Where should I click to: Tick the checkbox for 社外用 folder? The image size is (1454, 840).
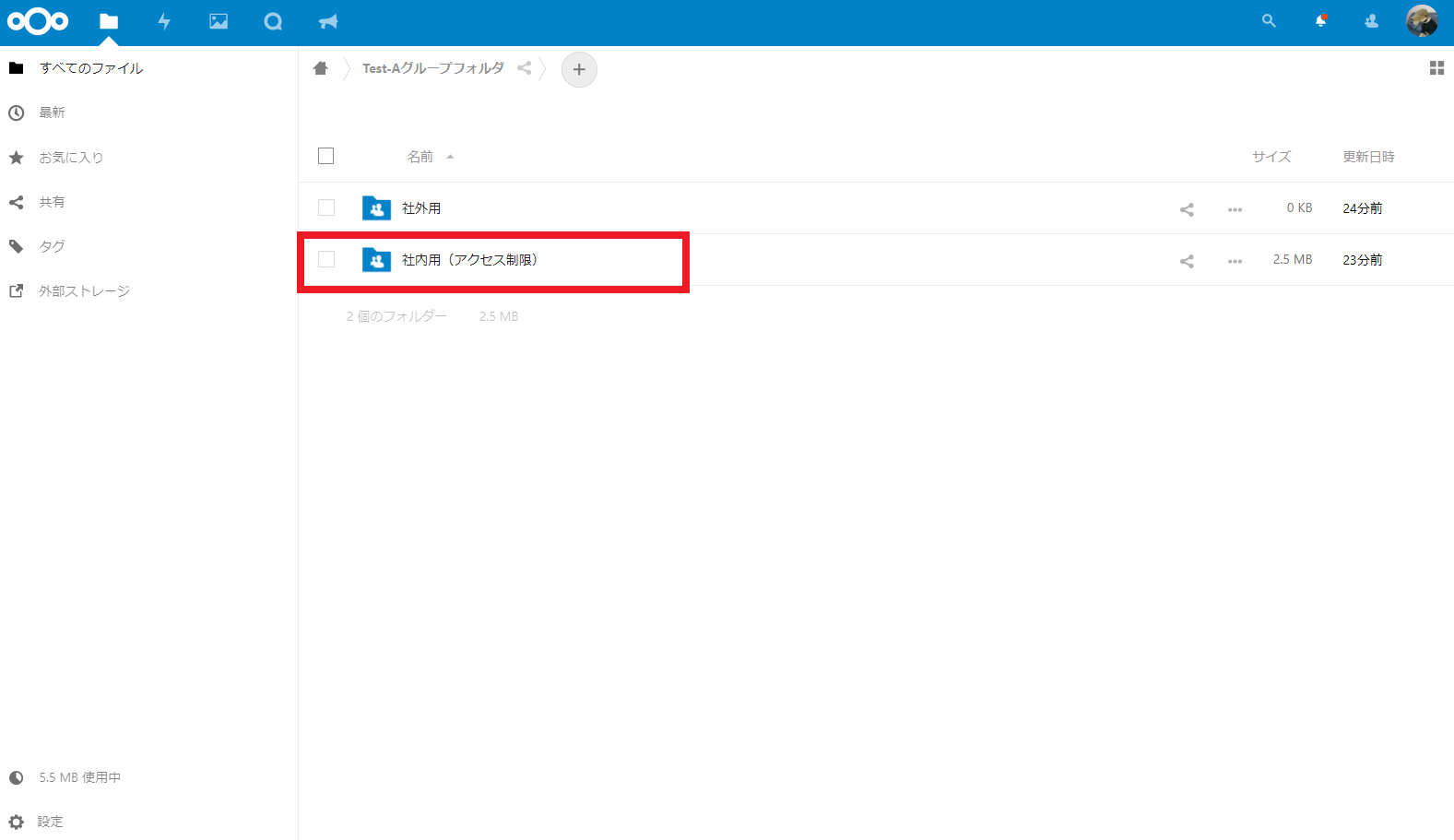pos(326,207)
